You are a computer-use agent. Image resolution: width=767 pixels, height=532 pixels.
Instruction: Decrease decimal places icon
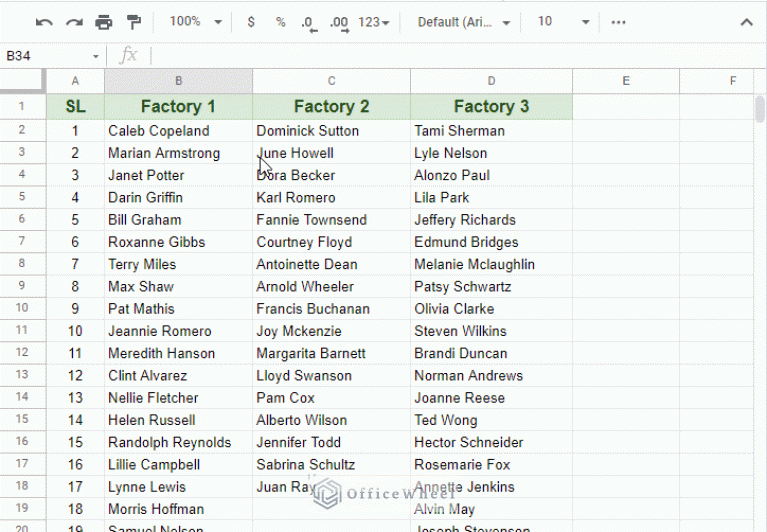point(309,23)
